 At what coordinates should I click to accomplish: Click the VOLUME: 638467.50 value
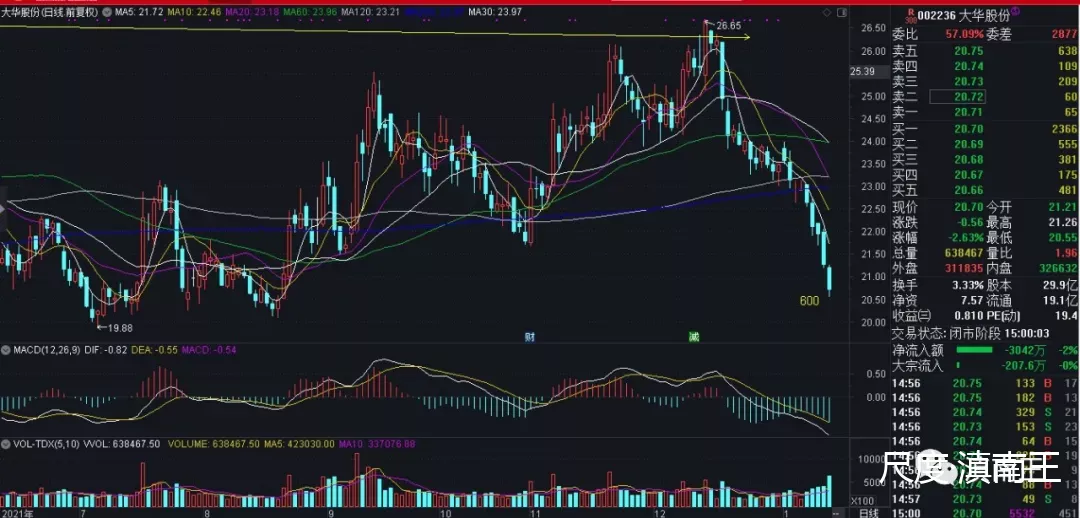(x=215, y=444)
